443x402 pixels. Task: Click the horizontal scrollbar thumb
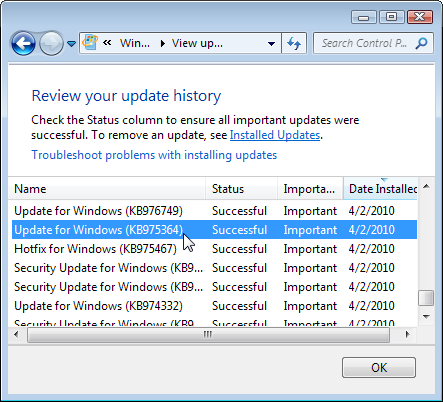[x=208, y=335]
